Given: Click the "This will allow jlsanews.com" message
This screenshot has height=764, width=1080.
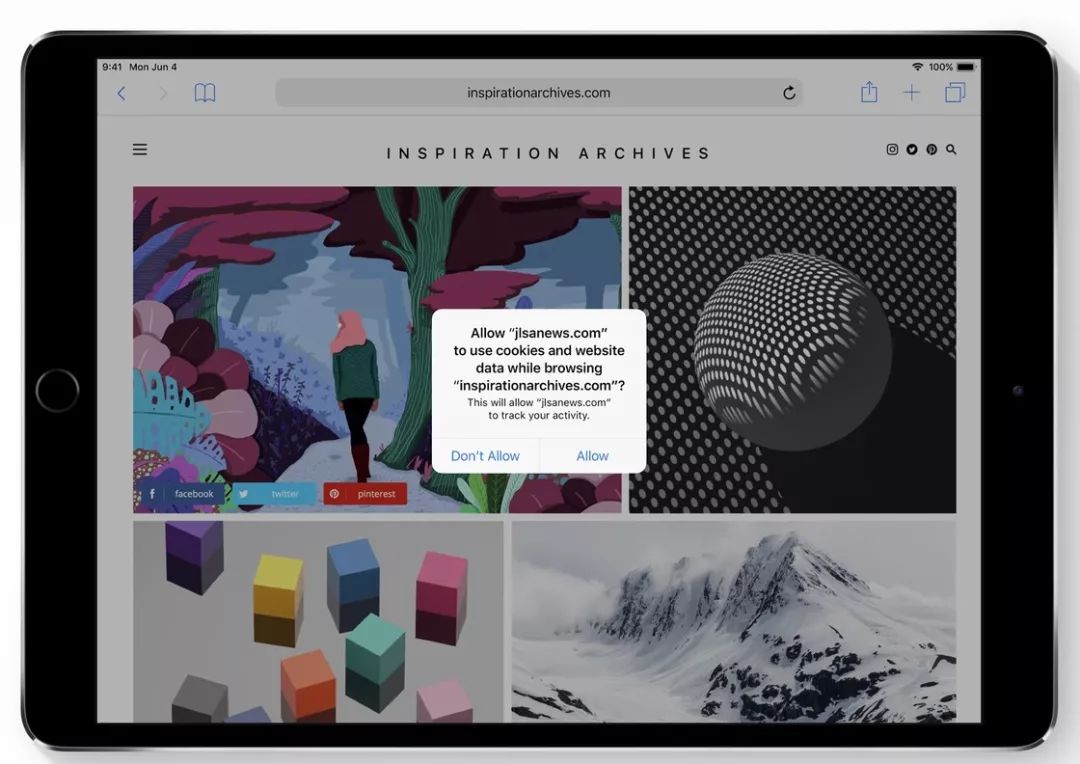Looking at the screenshot, I should point(539,409).
